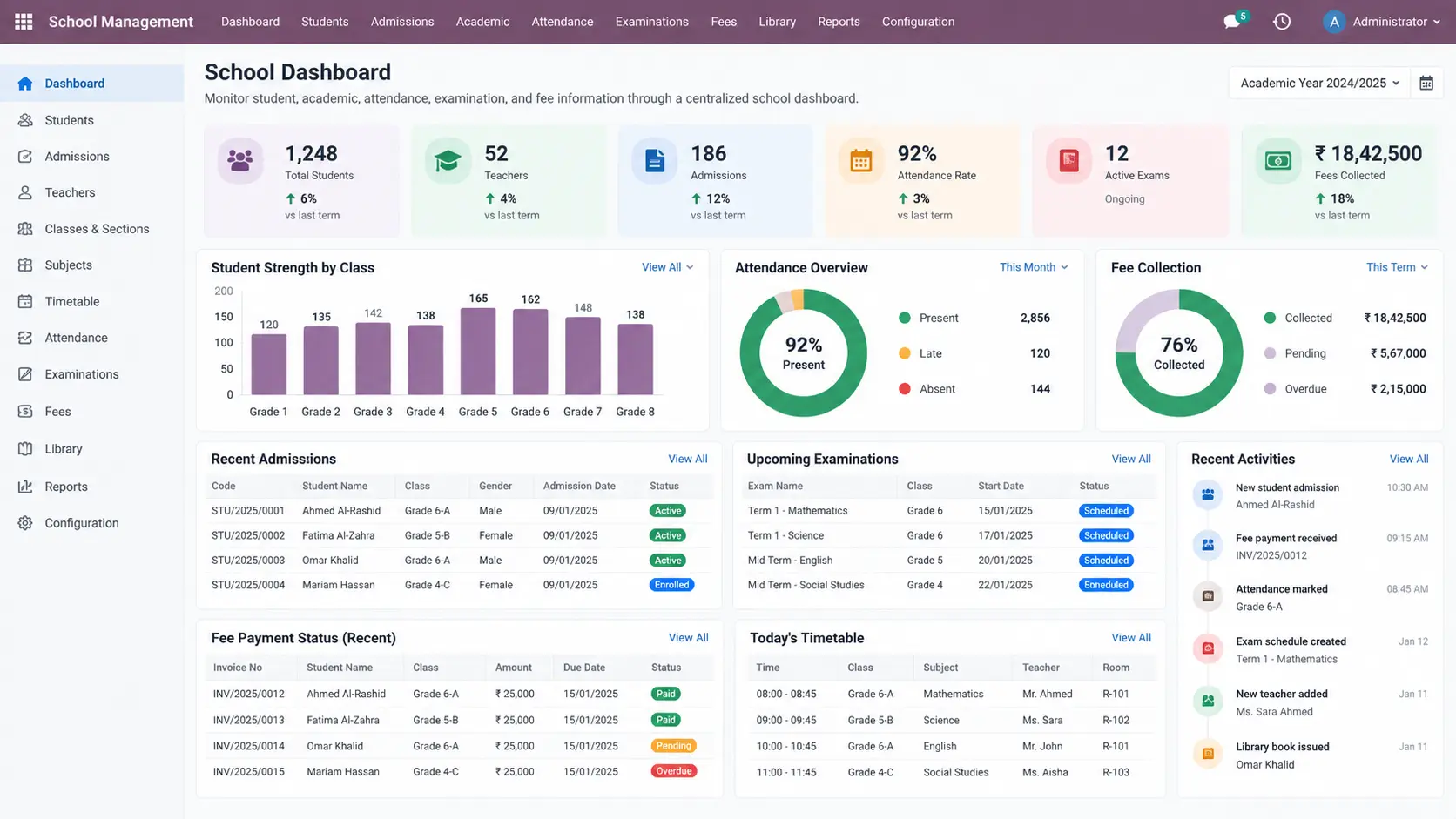The height and width of the screenshot is (819, 1456).
Task: Click the Fees Collected money icon
Action: pos(1277,161)
